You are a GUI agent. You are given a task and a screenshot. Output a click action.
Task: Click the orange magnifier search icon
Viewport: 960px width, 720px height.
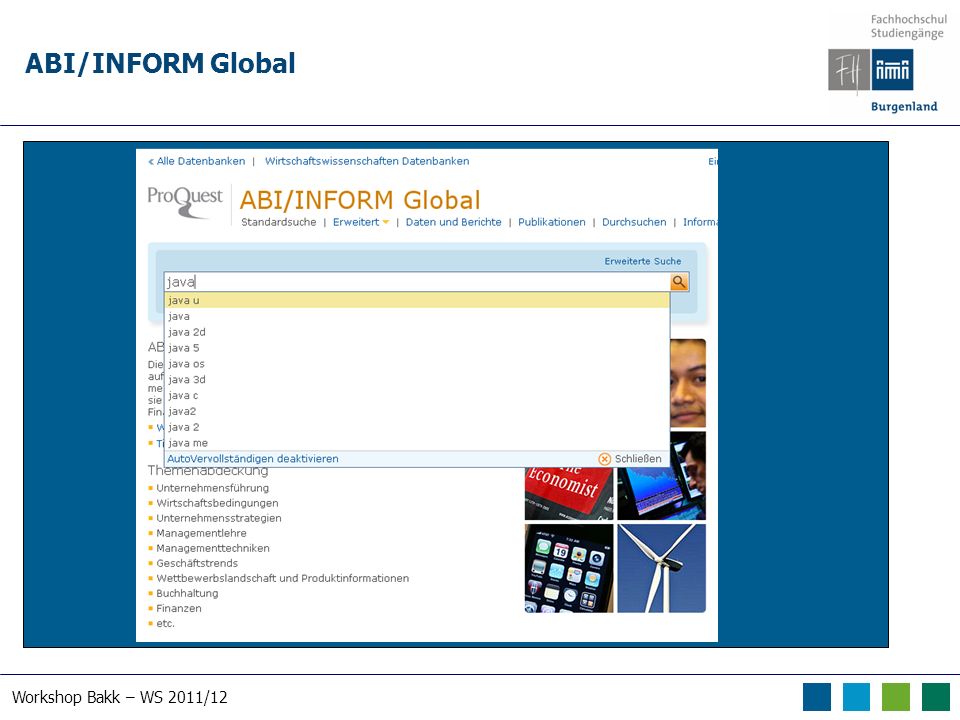pos(679,282)
